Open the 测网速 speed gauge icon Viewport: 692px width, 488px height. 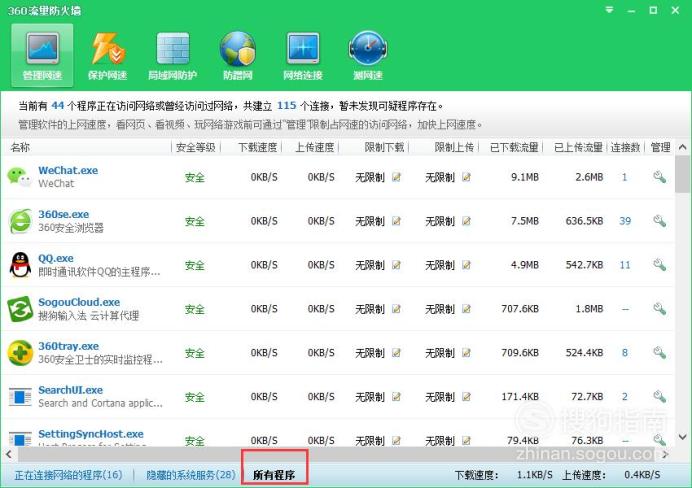[368, 55]
